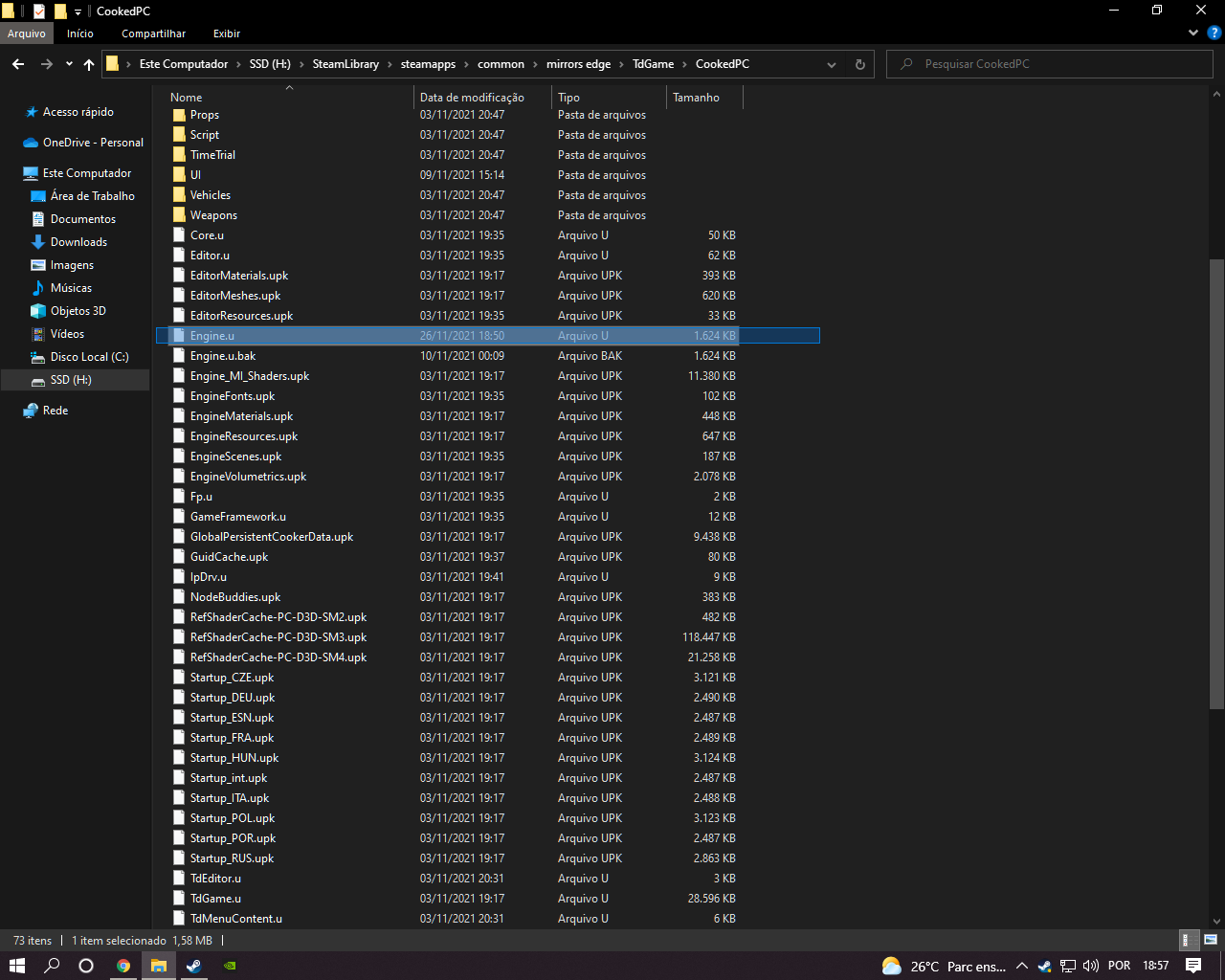Image resolution: width=1225 pixels, height=980 pixels.
Task: Select EditorMaterials.upk file name
Action: tap(239, 276)
